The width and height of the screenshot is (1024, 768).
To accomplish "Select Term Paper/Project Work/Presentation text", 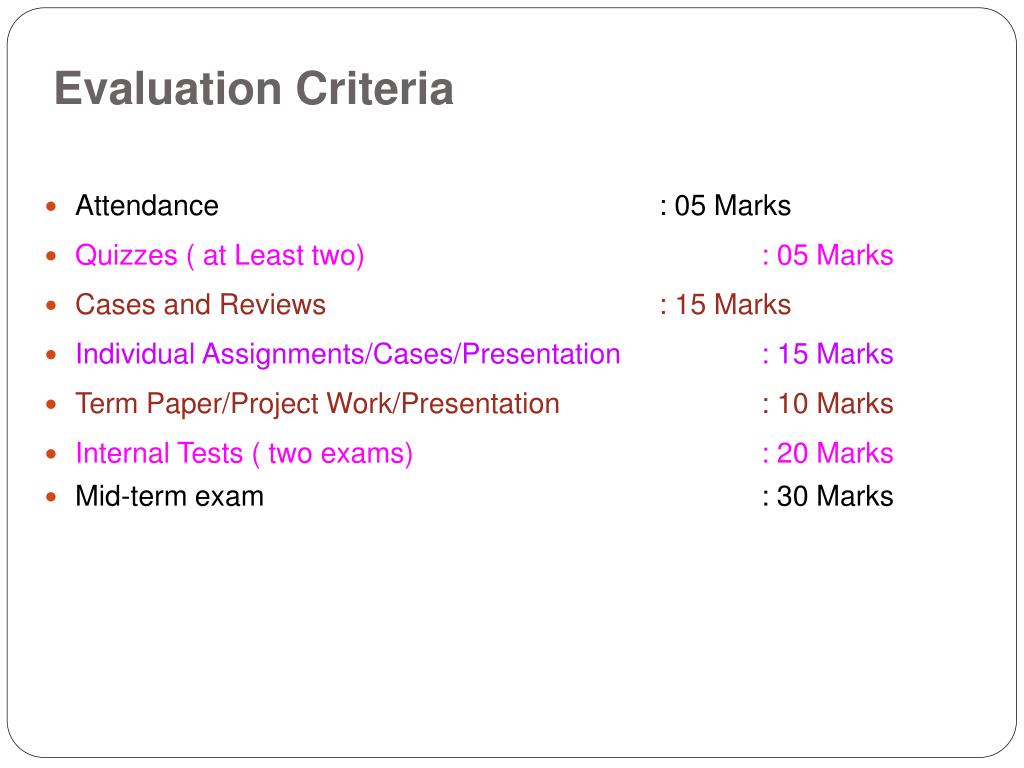I will pos(317,404).
